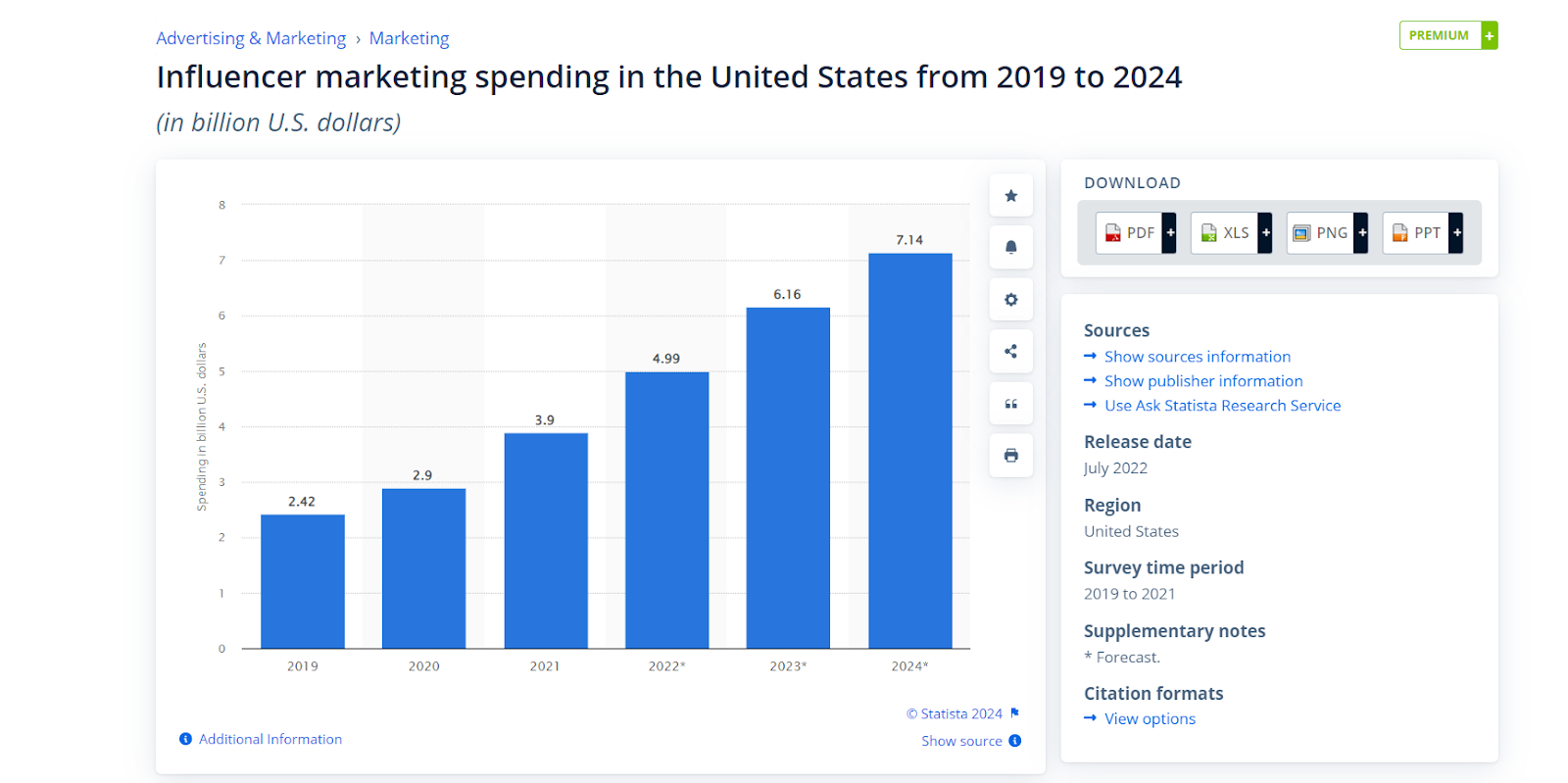The width and height of the screenshot is (1568, 783).
Task: Click Show sources information
Action: click(1197, 357)
